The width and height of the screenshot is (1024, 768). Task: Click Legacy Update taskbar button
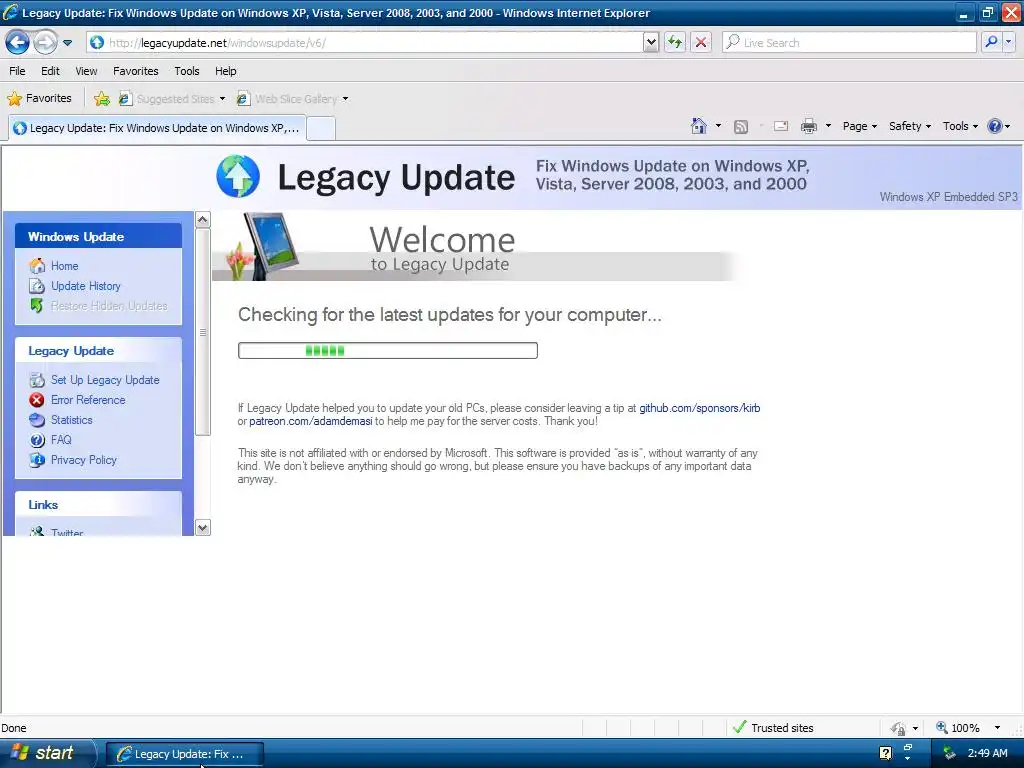point(185,754)
